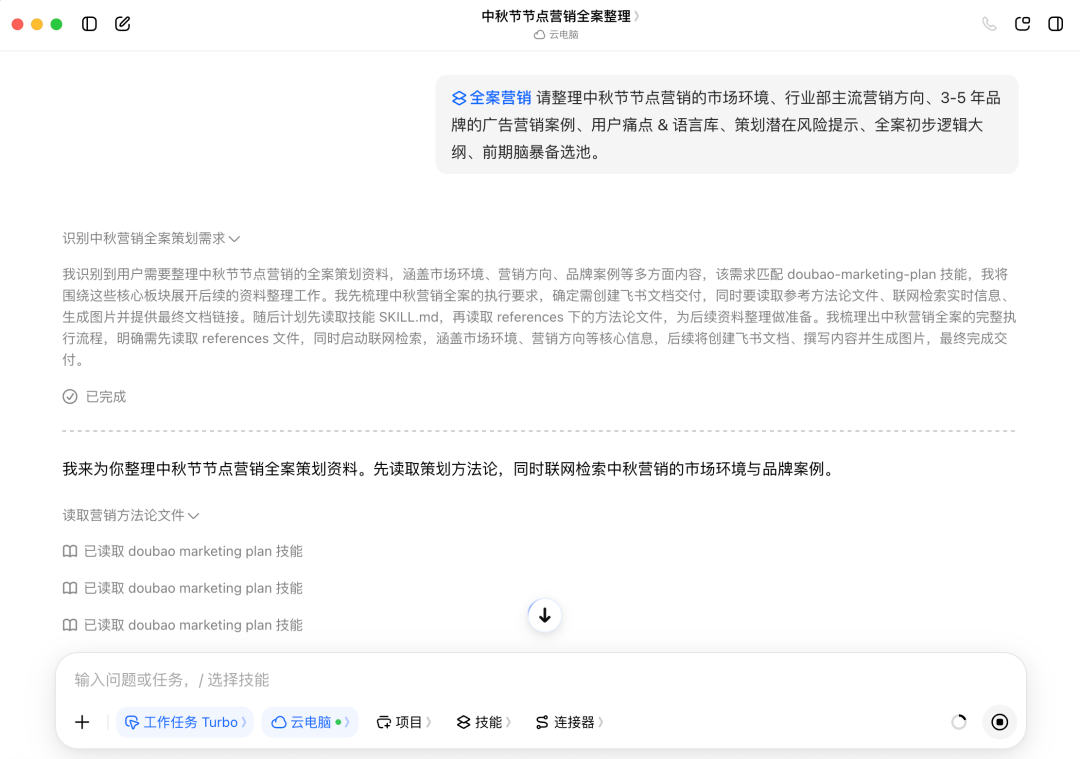
Task: Click the plus attachment icon
Action: [x=82, y=722]
